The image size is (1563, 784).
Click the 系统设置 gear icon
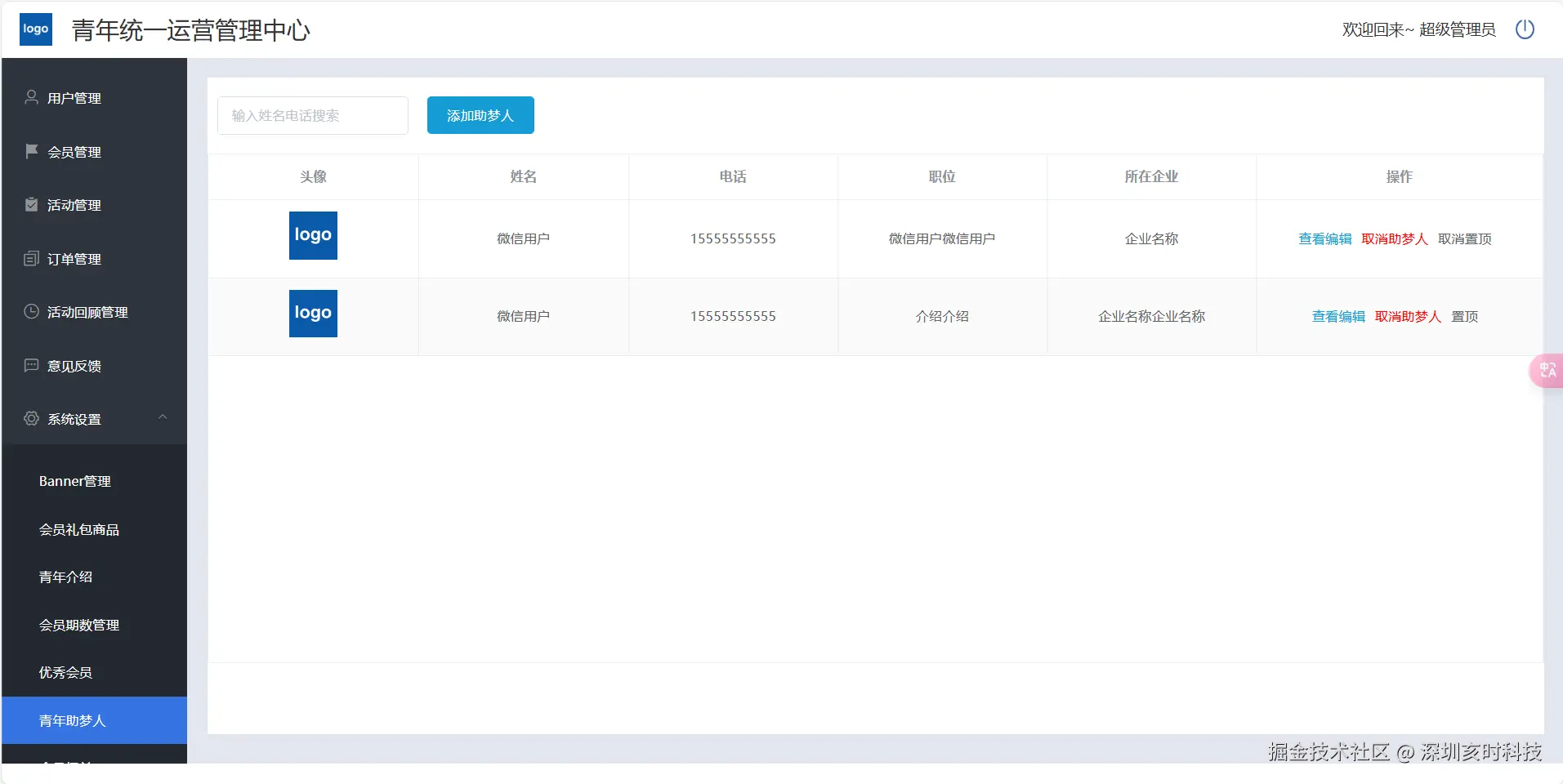tap(32, 418)
